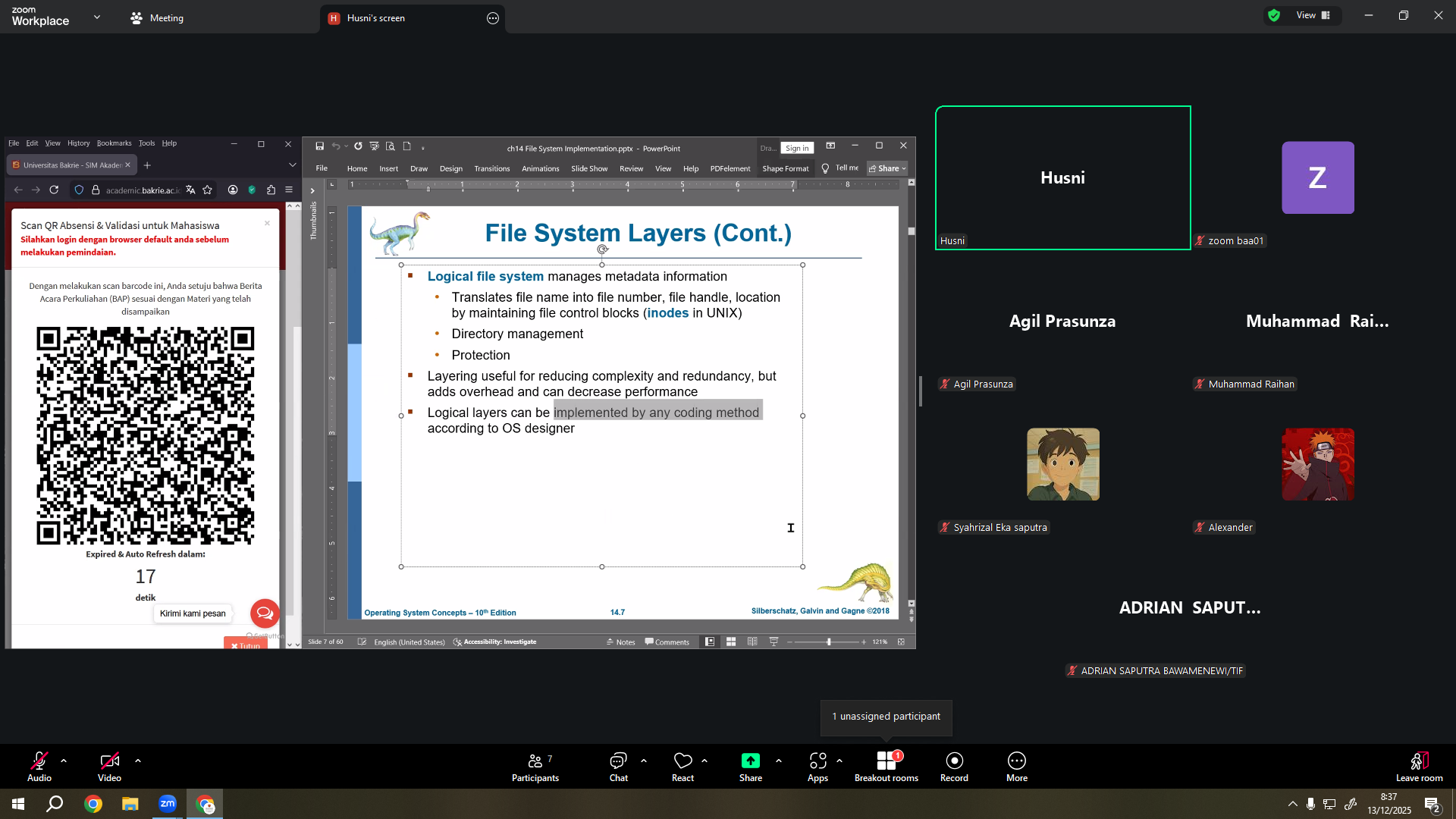Open options for Husni's screen tab
This screenshot has width=1456, height=819.
tap(493, 18)
